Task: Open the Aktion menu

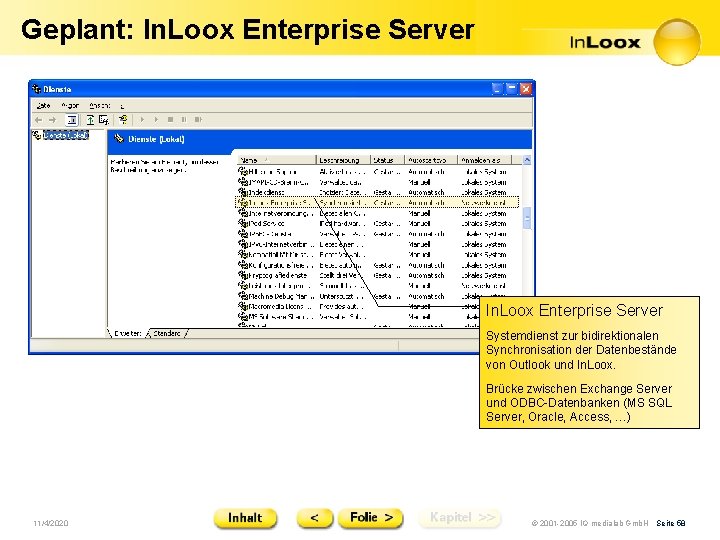Action: (70, 106)
